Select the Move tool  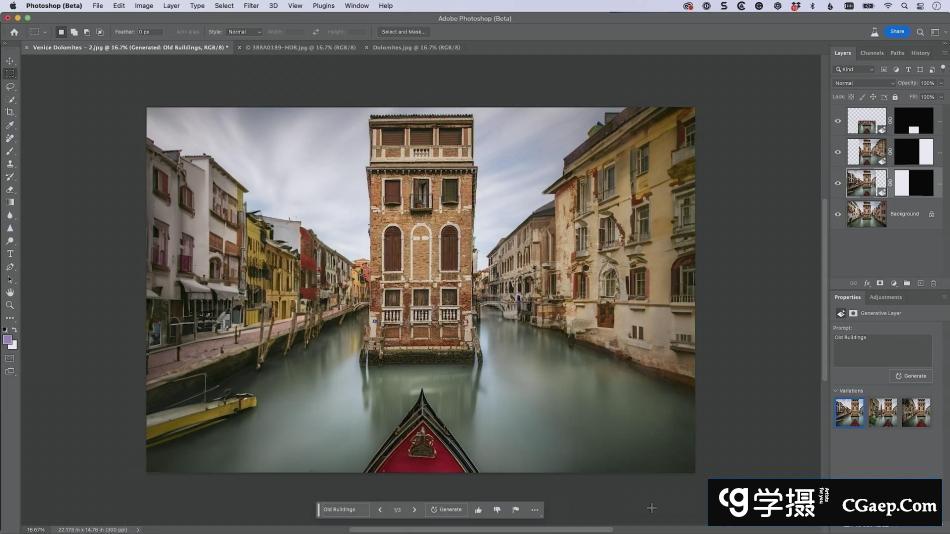[x=10, y=61]
